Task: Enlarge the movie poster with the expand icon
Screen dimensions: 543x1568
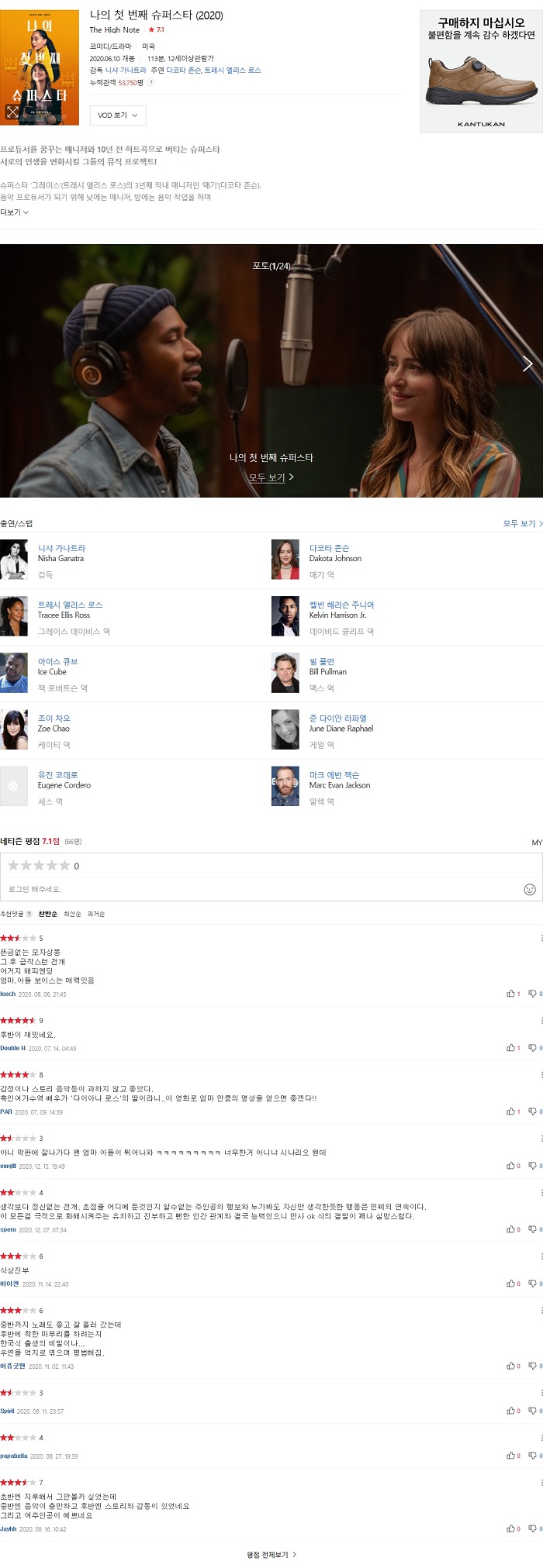Action: (x=12, y=112)
